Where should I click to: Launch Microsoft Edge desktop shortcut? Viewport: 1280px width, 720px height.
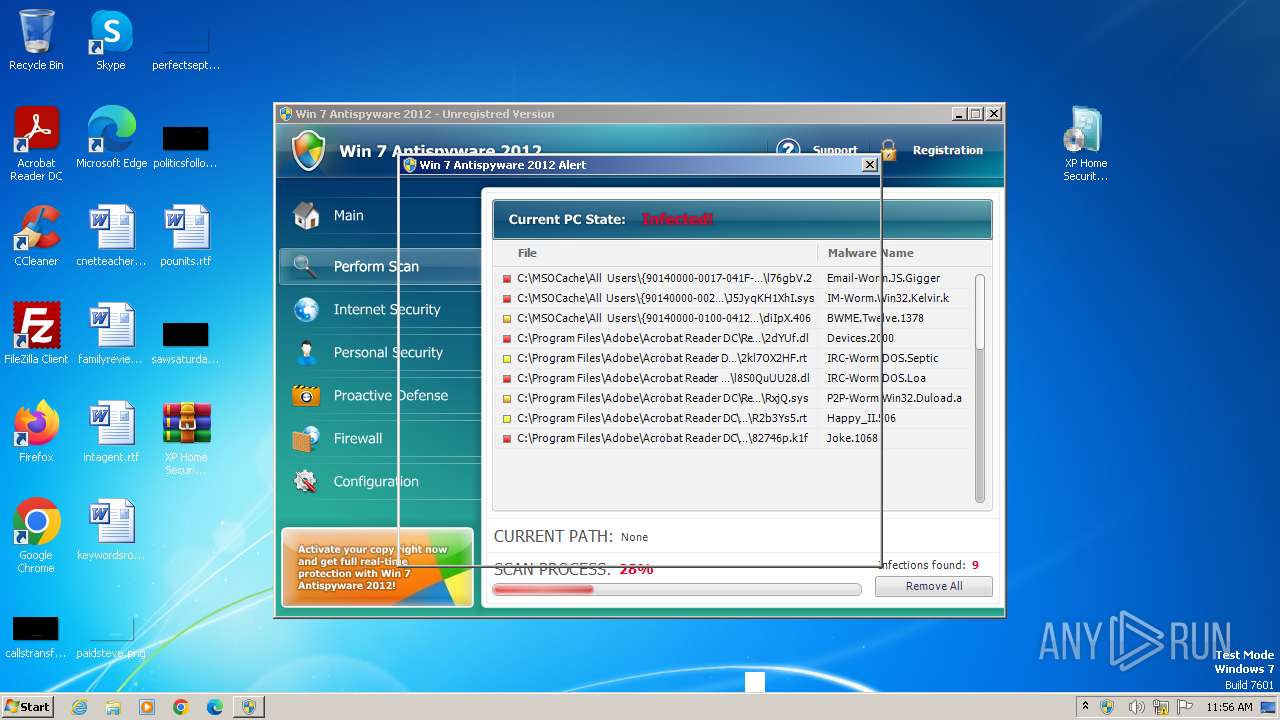pos(111,138)
